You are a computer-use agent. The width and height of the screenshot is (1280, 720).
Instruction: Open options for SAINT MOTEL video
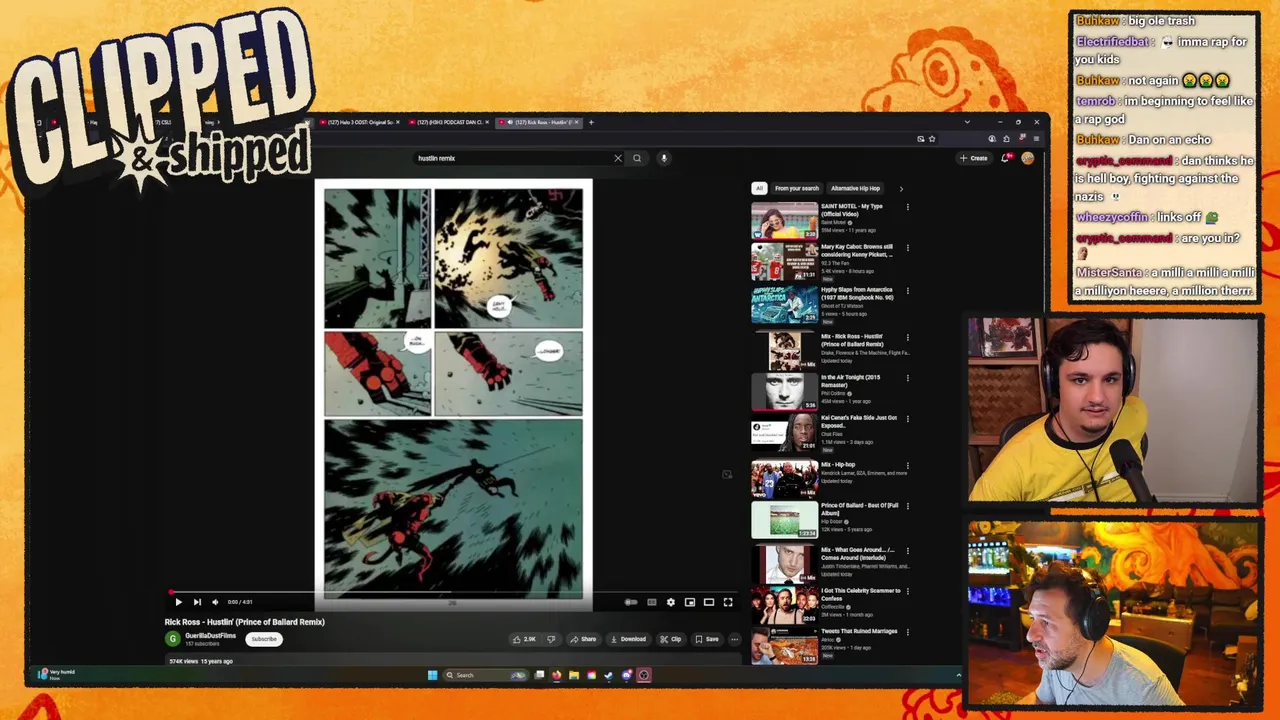tap(908, 207)
